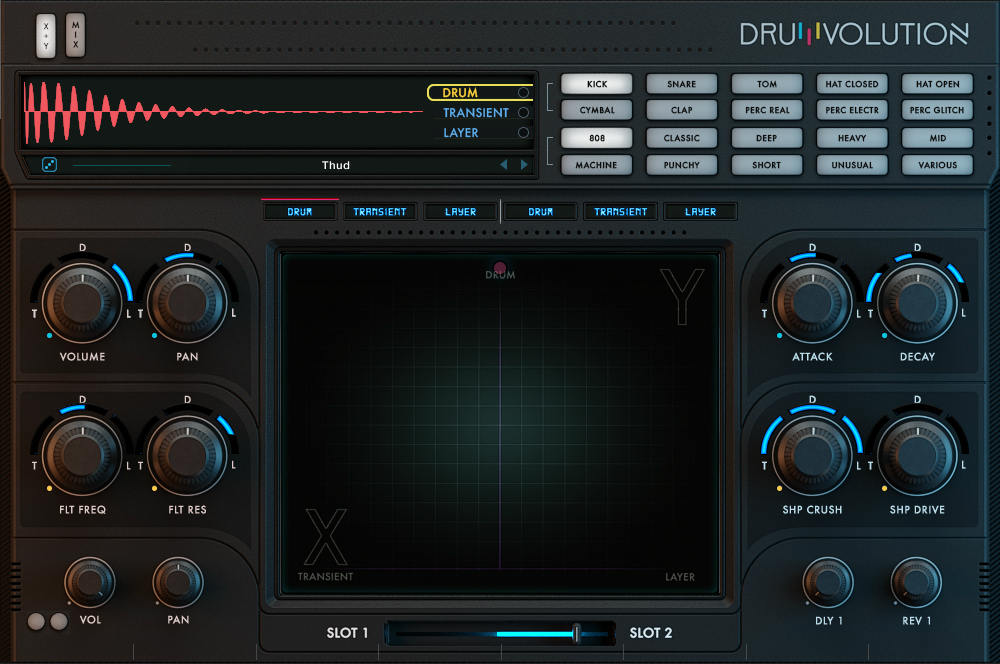This screenshot has height=664, width=1000.
Task: Switch to the first TRANSIENT tab
Action: [380, 211]
